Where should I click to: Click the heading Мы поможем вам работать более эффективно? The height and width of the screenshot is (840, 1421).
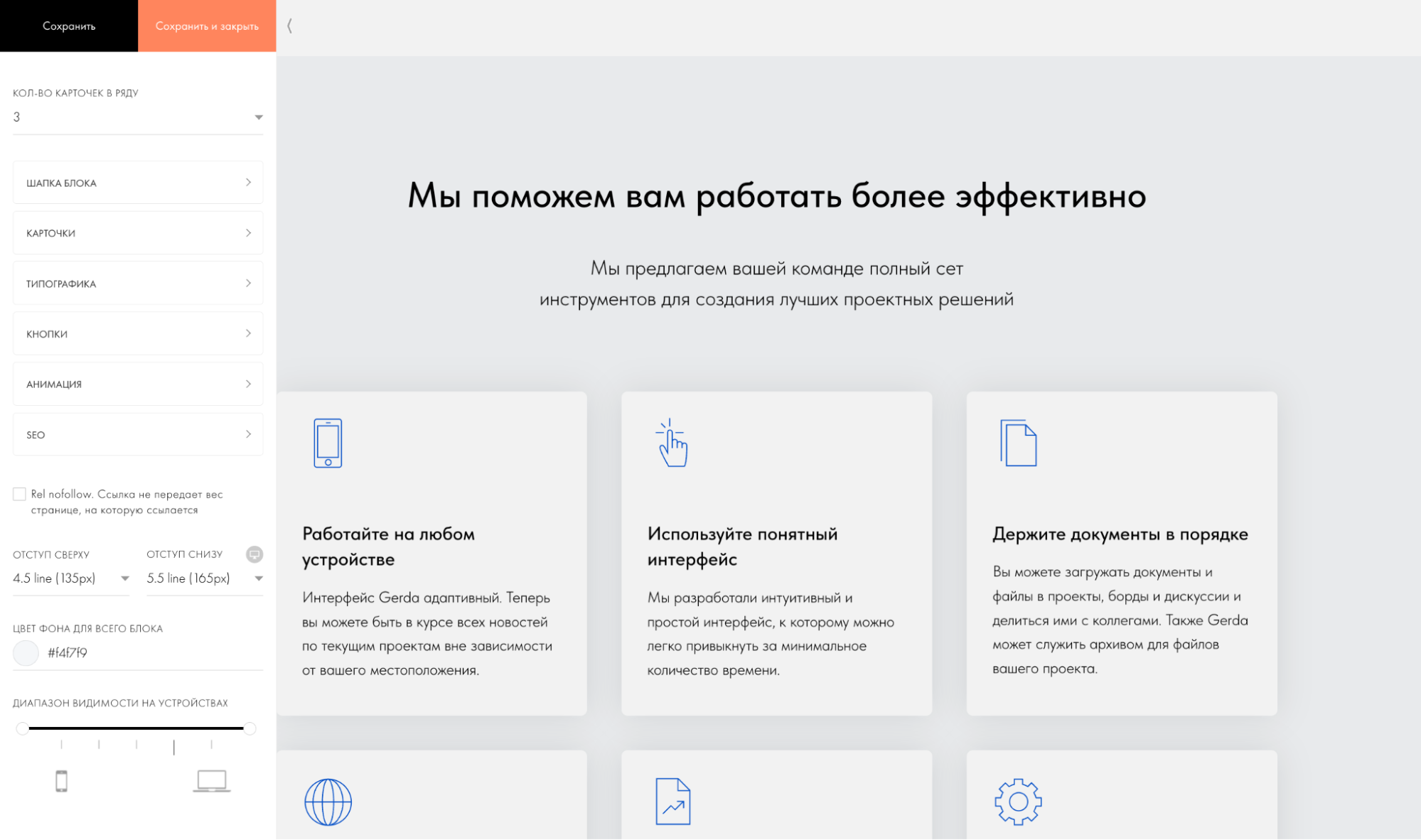point(776,196)
